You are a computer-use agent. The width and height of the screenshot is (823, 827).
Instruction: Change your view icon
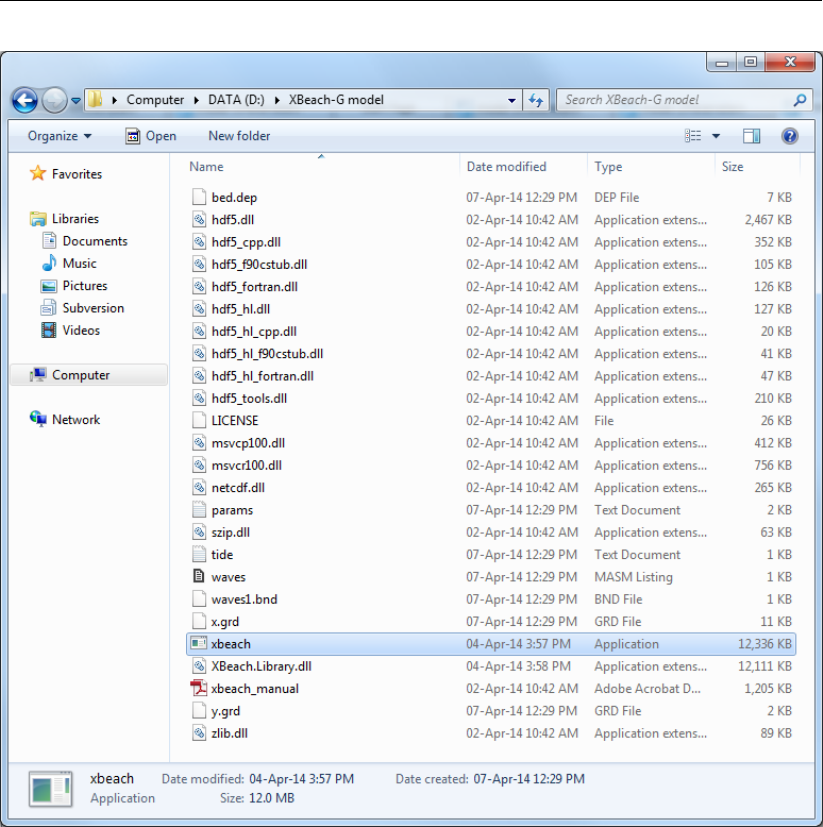[693, 136]
